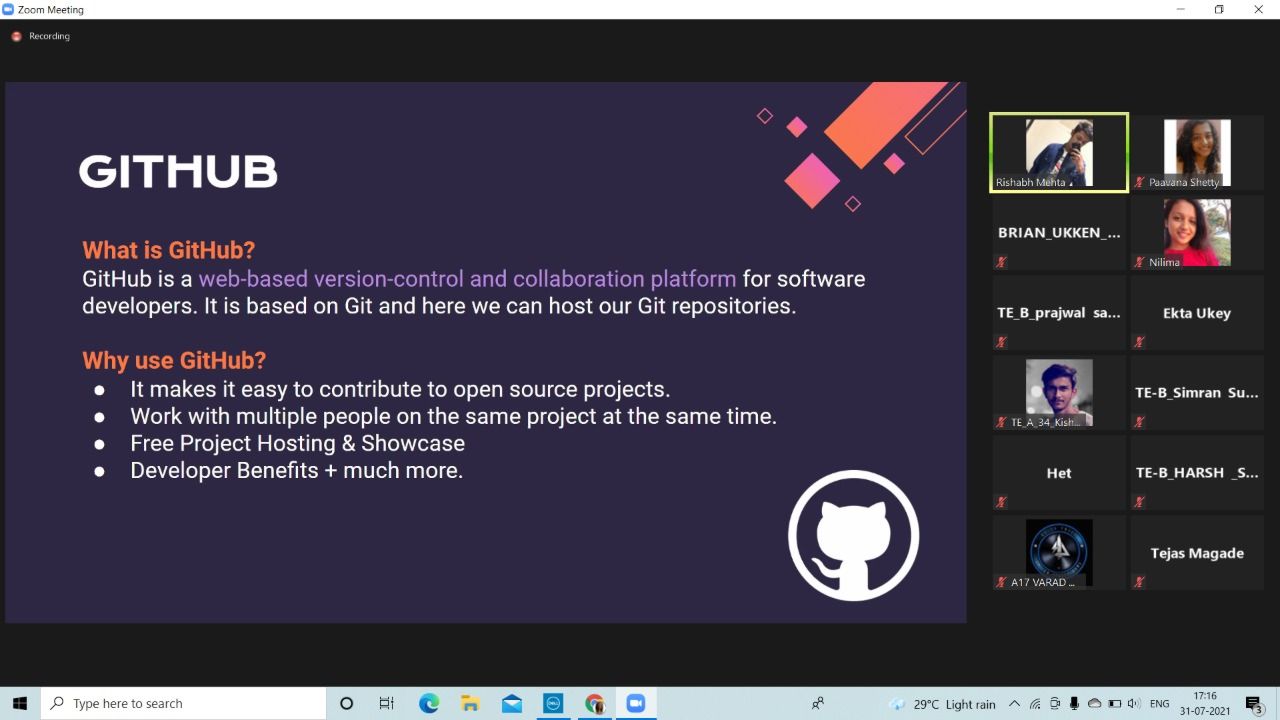Click bullet 'It makes it easy to contribute'
This screenshot has height=720, width=1280.
pyautogui.click(x=400, y=389)
